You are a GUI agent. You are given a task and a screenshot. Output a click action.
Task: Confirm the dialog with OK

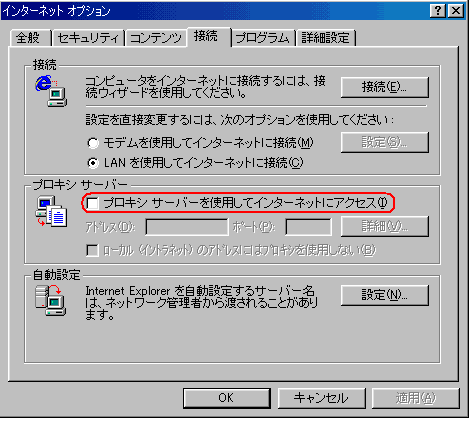(226, 398)
